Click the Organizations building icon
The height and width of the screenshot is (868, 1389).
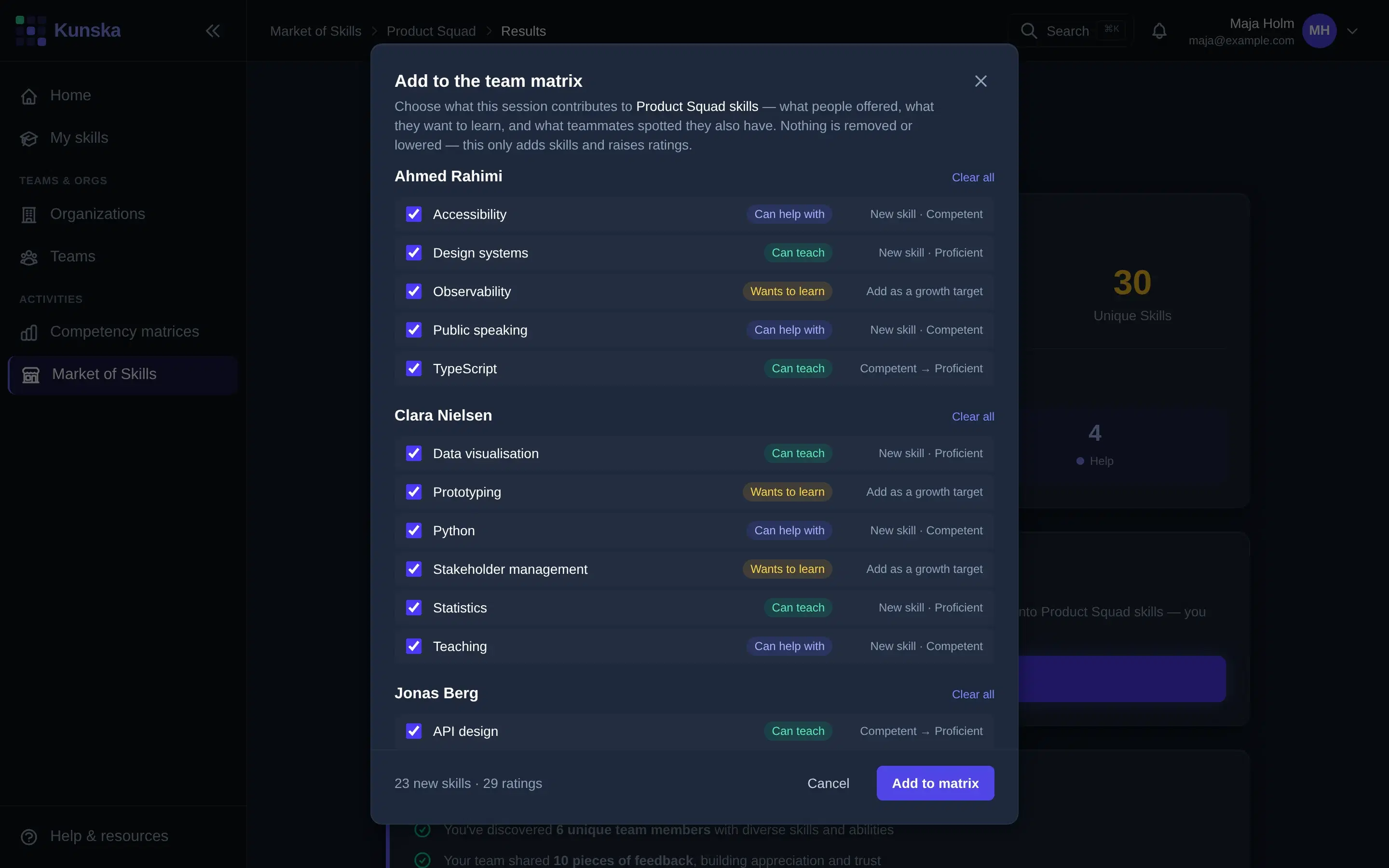(29, 215)
